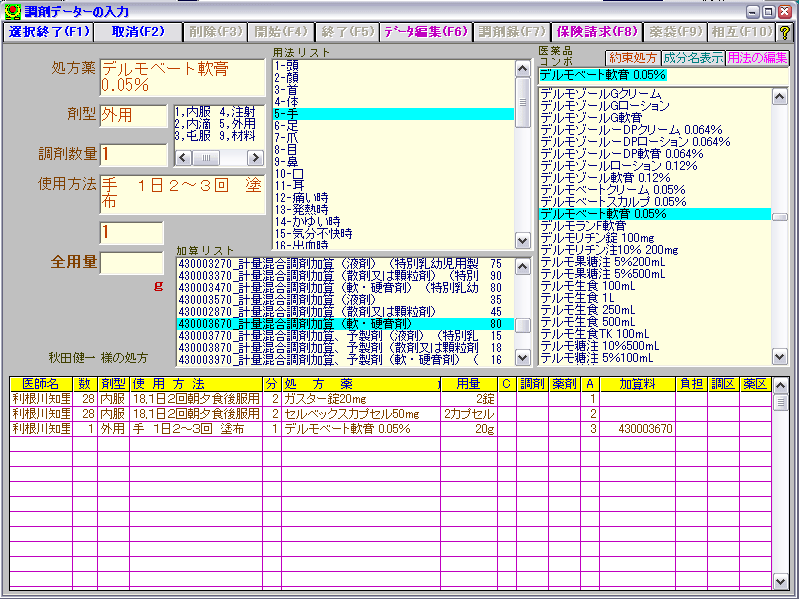
Task: Click the 20g dosage cell
Action: (468, 429)
